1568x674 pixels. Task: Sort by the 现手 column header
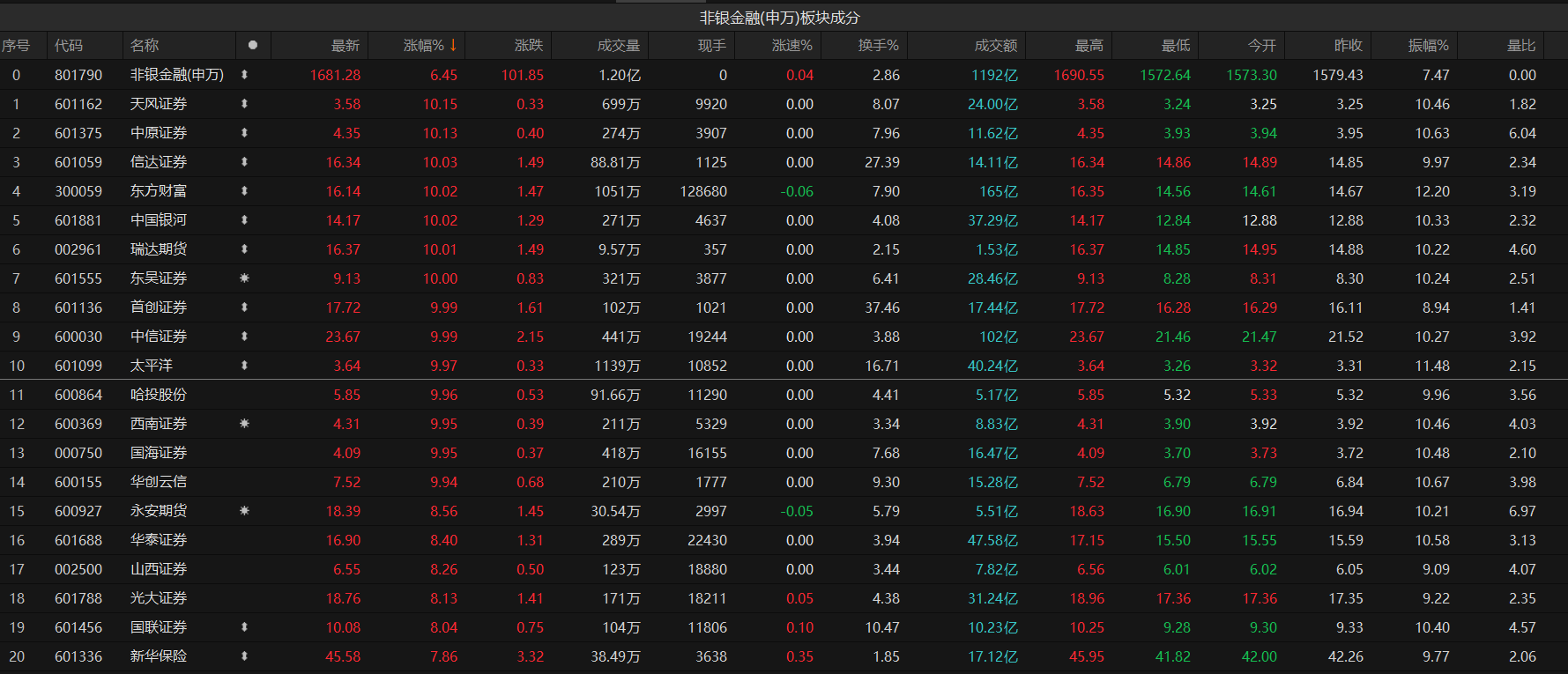(x=712, y=45)
